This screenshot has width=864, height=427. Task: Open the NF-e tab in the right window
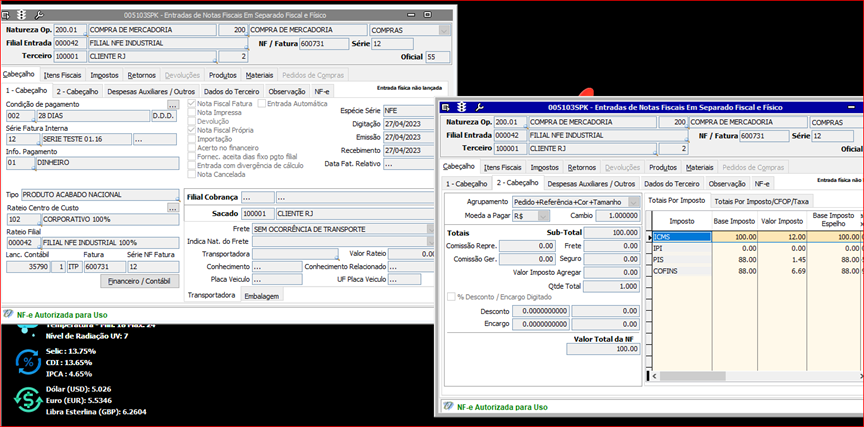click(762, 183)
